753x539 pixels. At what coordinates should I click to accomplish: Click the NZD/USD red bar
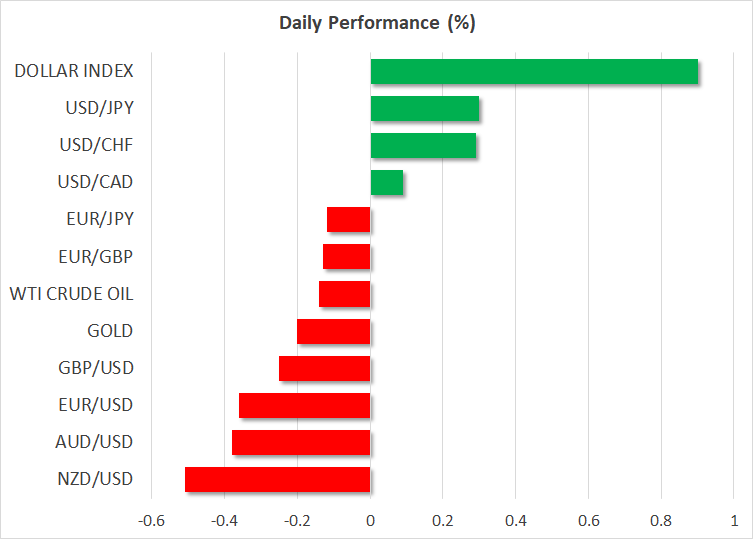tap(278, 478)
